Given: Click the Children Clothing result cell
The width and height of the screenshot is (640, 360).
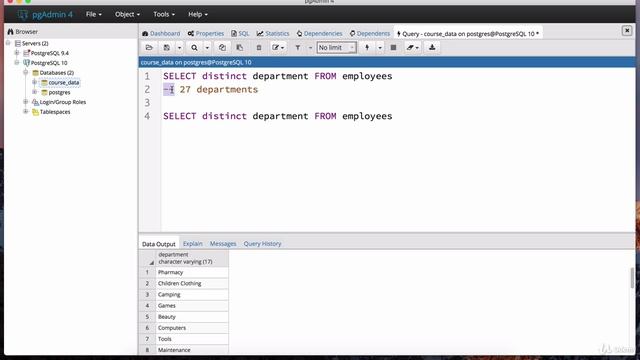Looking at the screenshot, I should click(x=192, y=283).
